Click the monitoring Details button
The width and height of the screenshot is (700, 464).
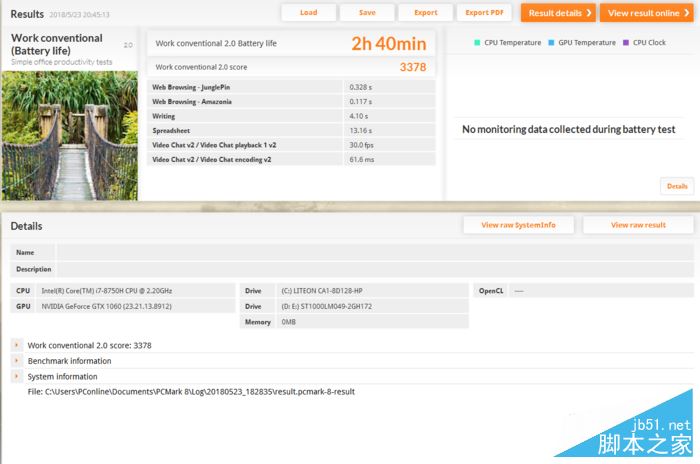(x=677, y=186)
